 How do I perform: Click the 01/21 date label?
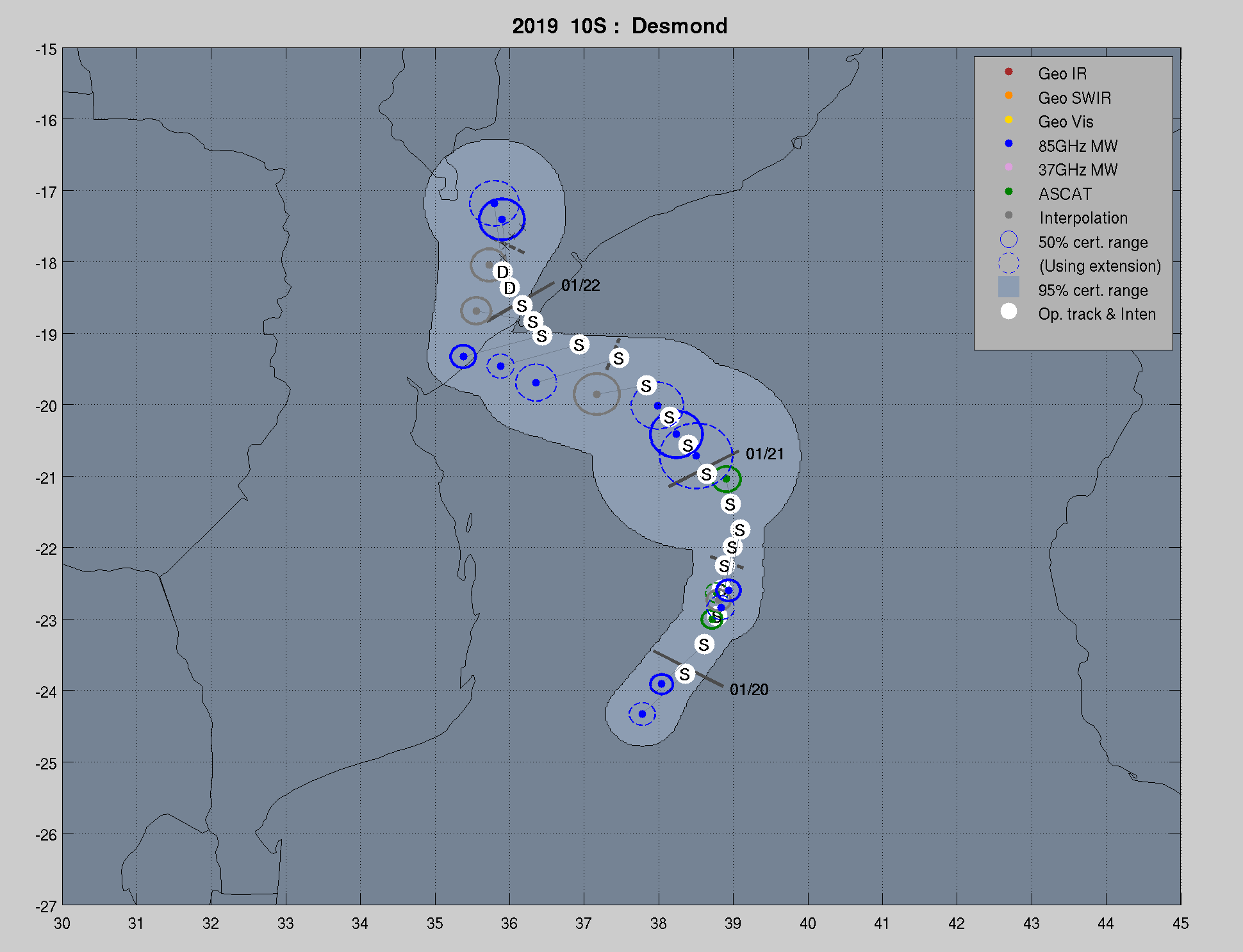(x=764, y=454)
